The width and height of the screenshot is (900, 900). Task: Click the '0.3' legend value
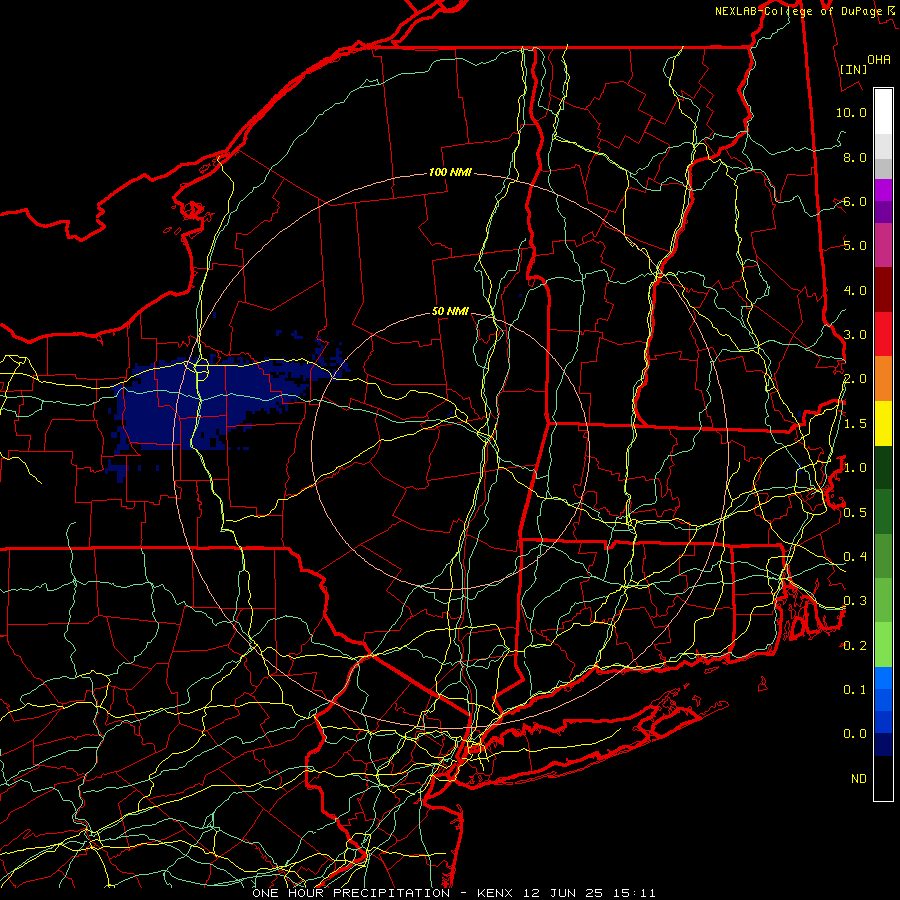click(855, 600)
